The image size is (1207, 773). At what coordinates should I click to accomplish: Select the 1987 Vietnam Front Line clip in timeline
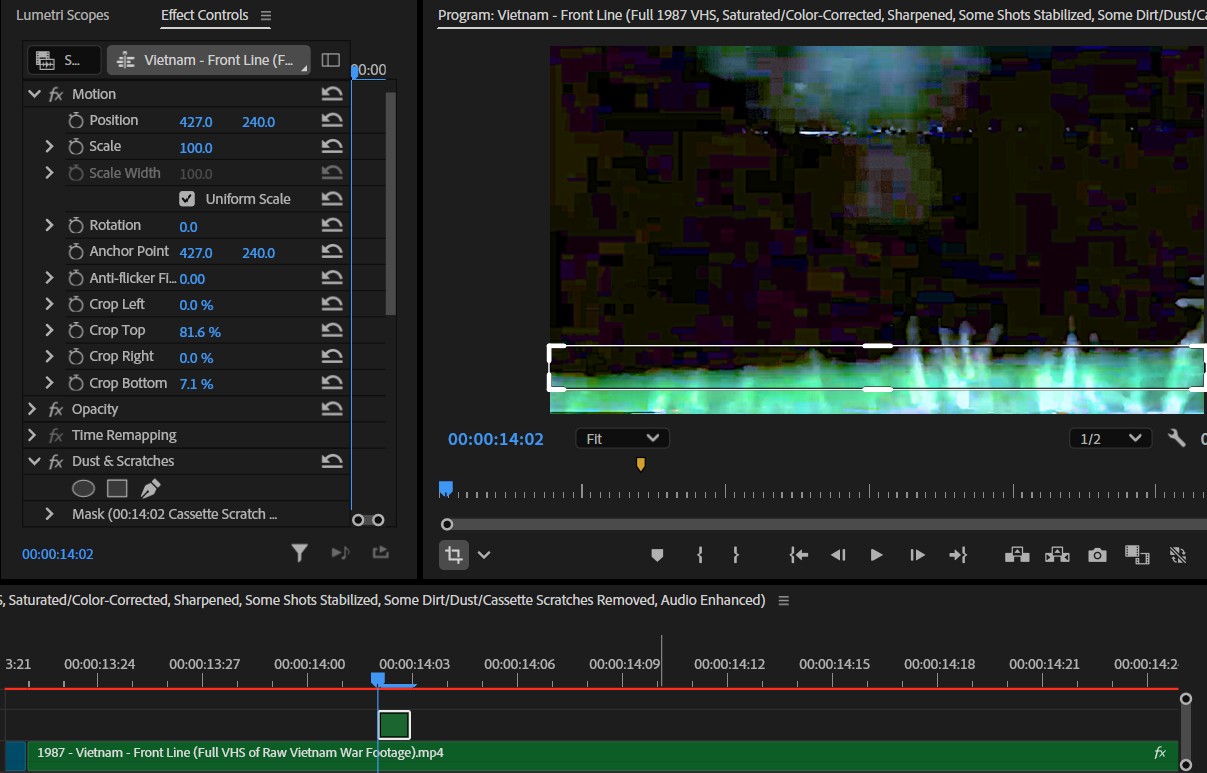(602, 753)
